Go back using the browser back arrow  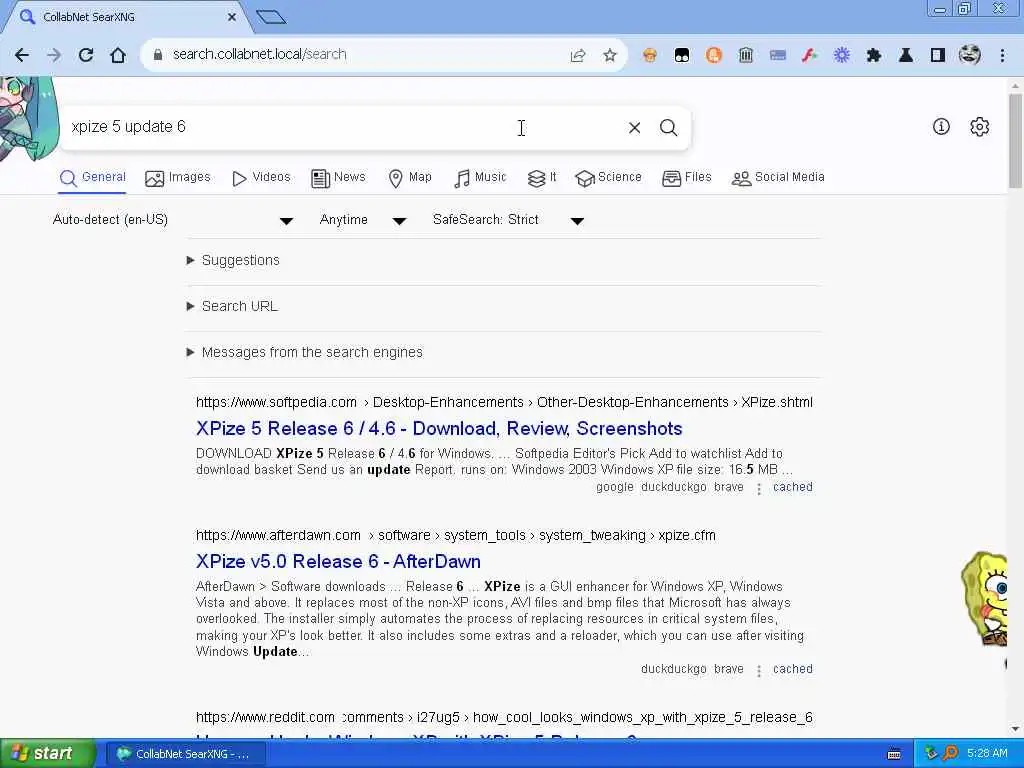pyautogui.click(x=22, y=55)
